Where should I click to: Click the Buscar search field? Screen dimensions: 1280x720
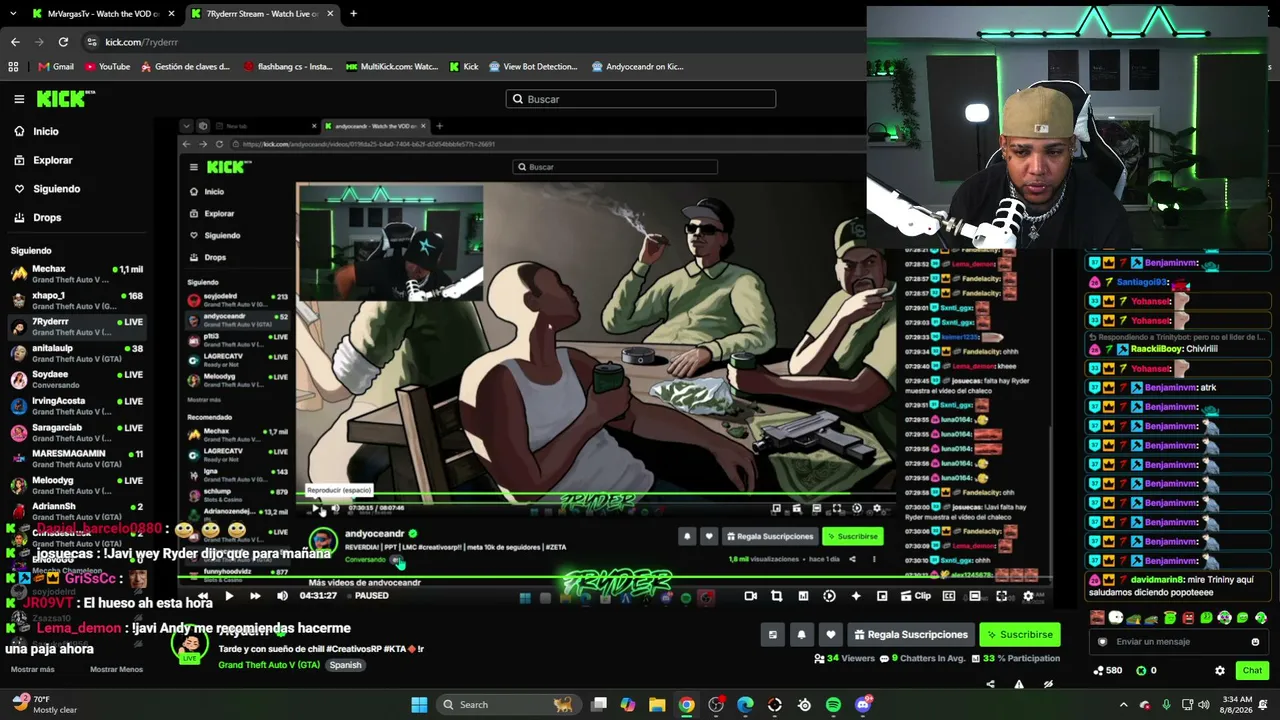point(641,99)
